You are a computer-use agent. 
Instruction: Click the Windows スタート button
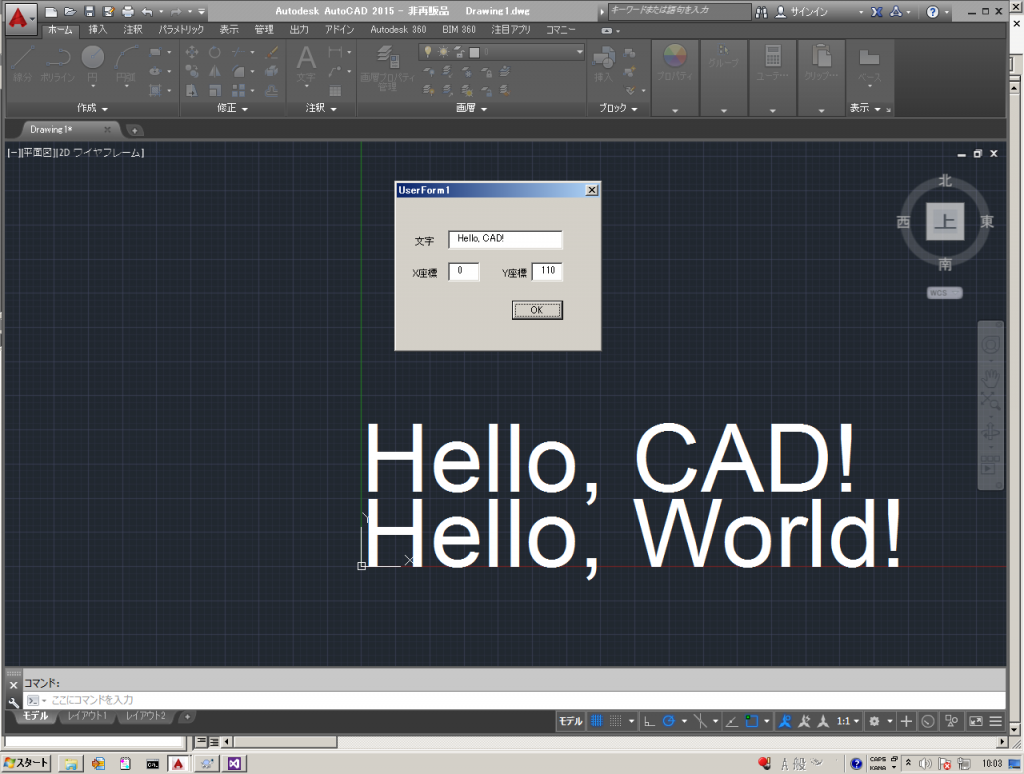pyautogui.click(x=26, y=763)
